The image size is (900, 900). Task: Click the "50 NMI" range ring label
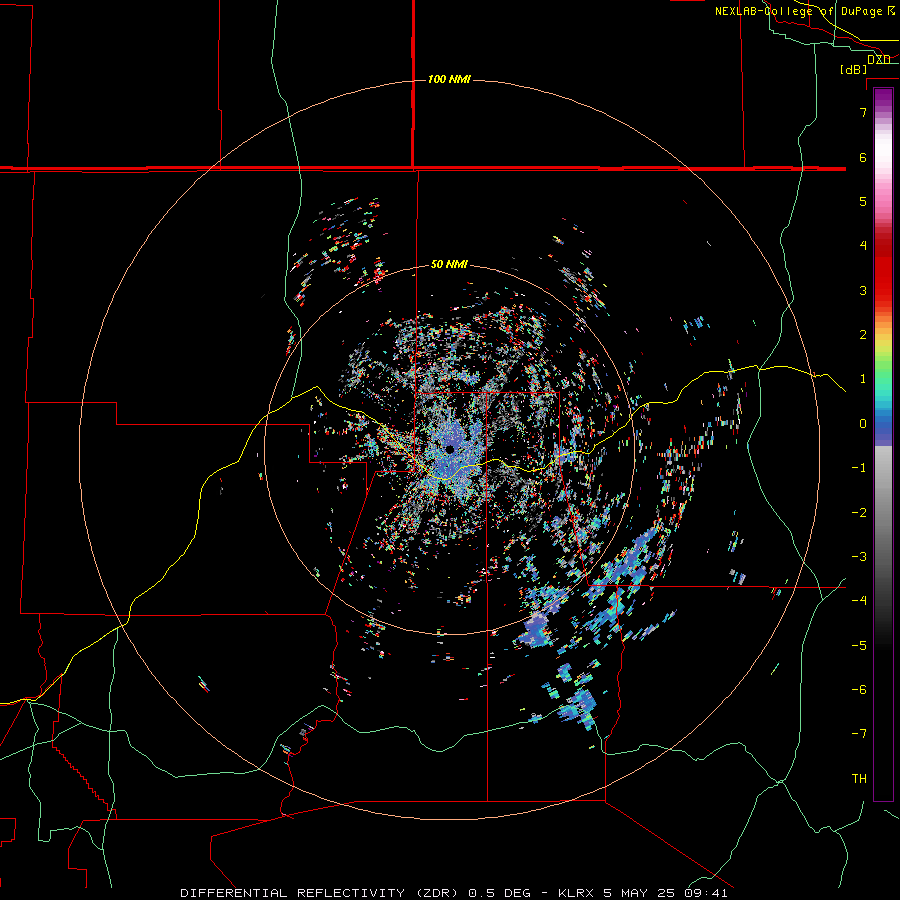click(x=449, y=264)
